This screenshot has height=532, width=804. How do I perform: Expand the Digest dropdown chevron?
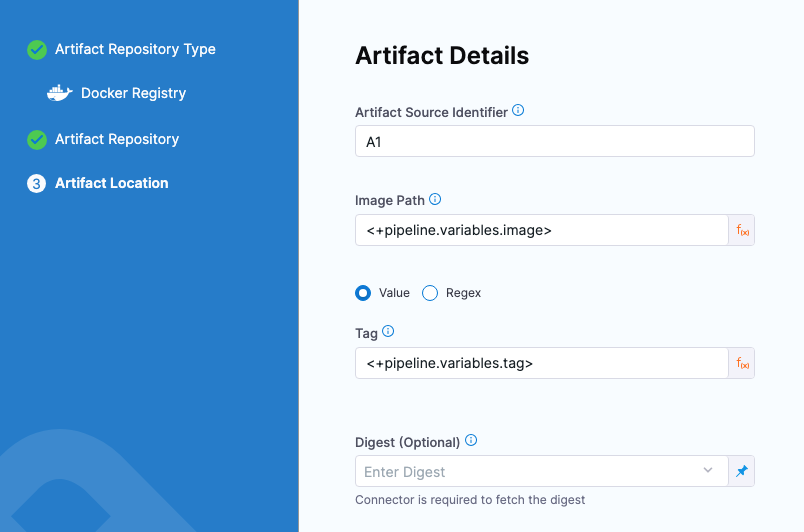click(708, 471)
